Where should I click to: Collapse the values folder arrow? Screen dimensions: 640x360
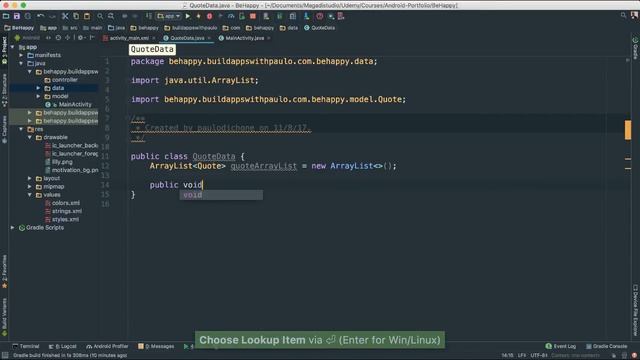[x=30, y=195]
